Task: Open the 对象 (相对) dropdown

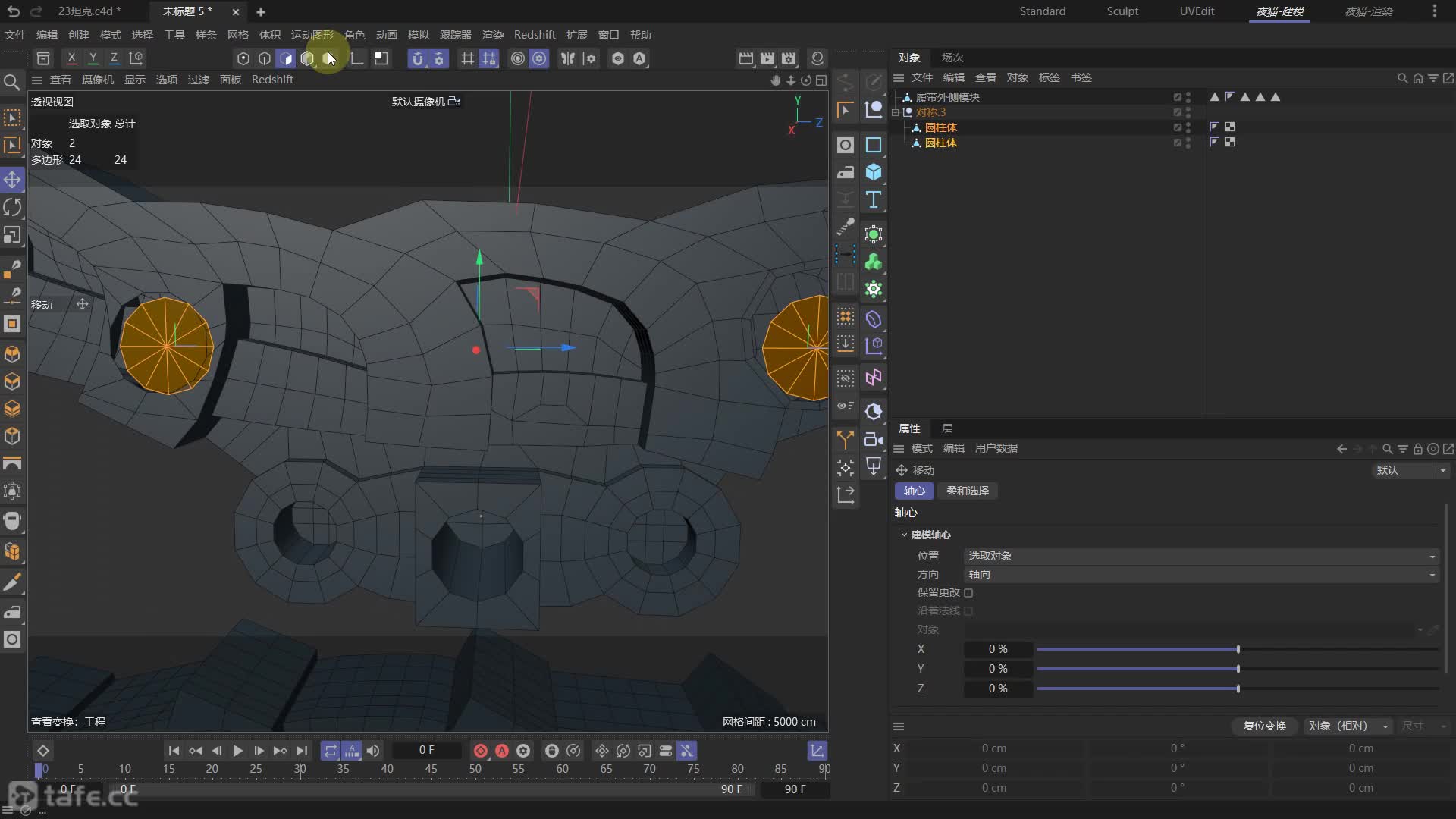Action: click(1348, 726)
